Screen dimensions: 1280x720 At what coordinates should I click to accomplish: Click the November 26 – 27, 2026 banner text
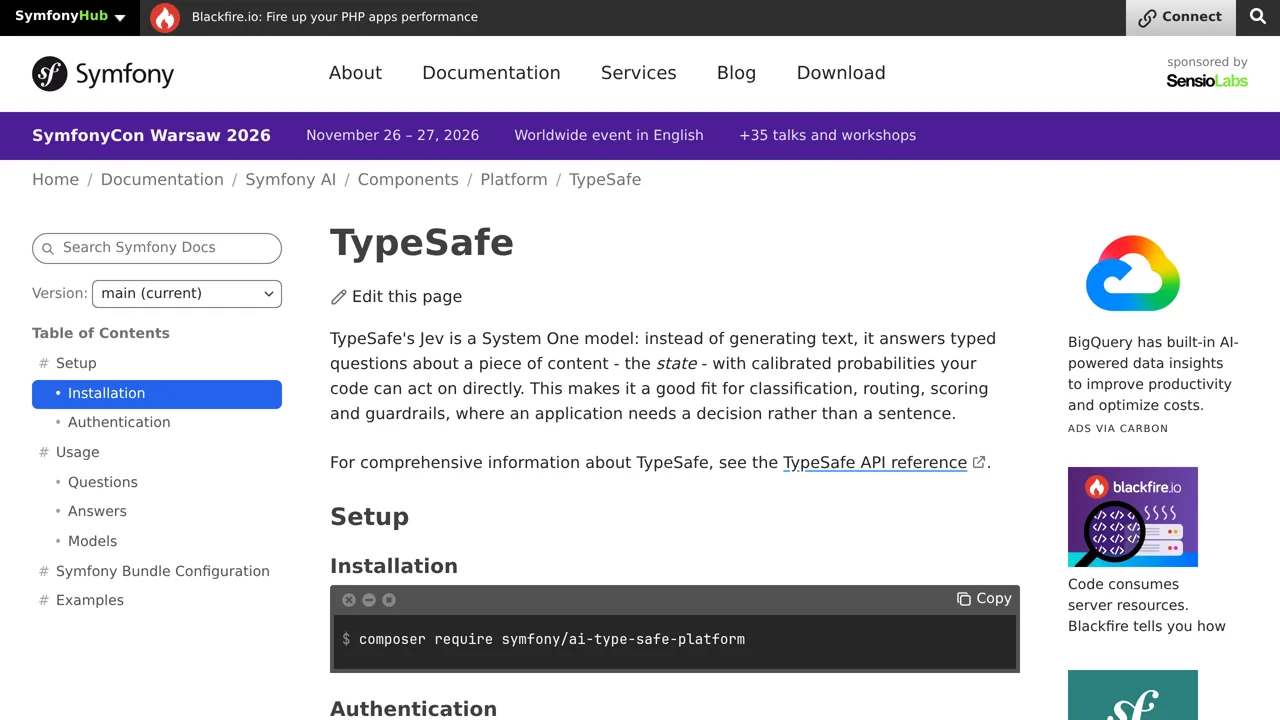click(x=392, y=135)
